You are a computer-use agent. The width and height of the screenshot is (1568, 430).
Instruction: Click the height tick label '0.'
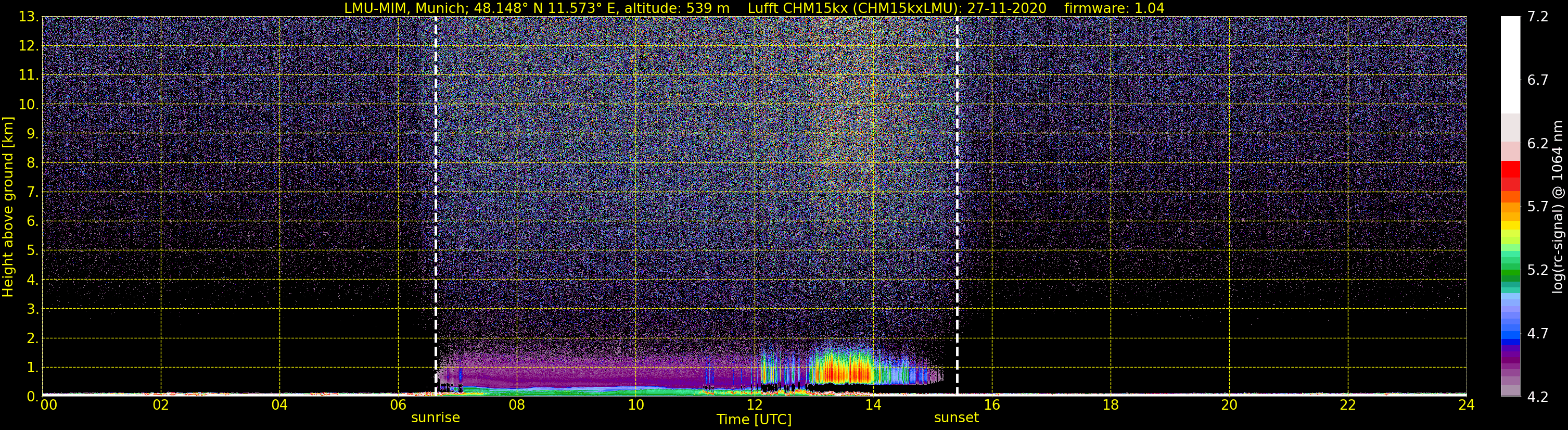(x=32, y=397)
